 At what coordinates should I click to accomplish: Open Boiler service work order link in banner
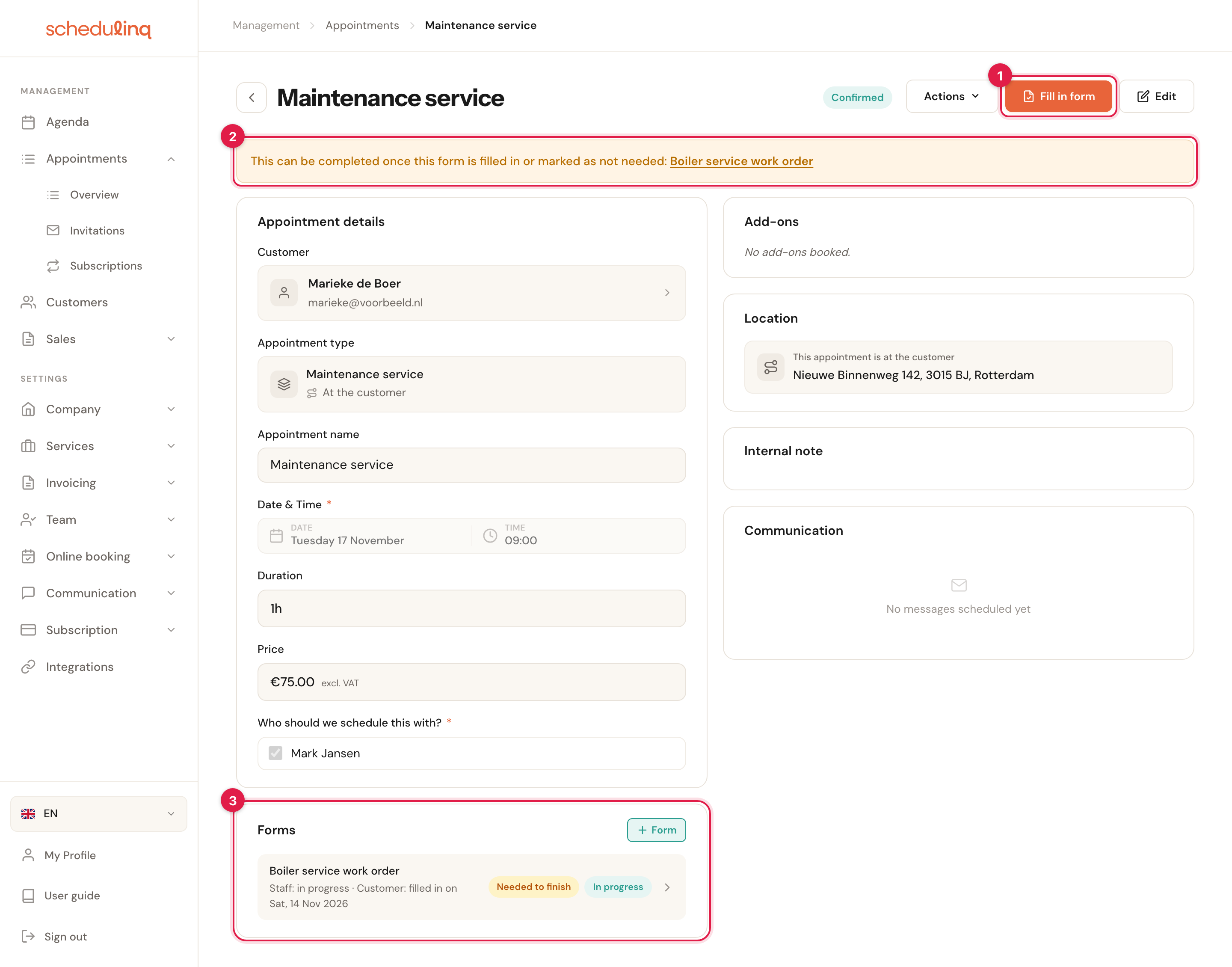tap(741, 161)
